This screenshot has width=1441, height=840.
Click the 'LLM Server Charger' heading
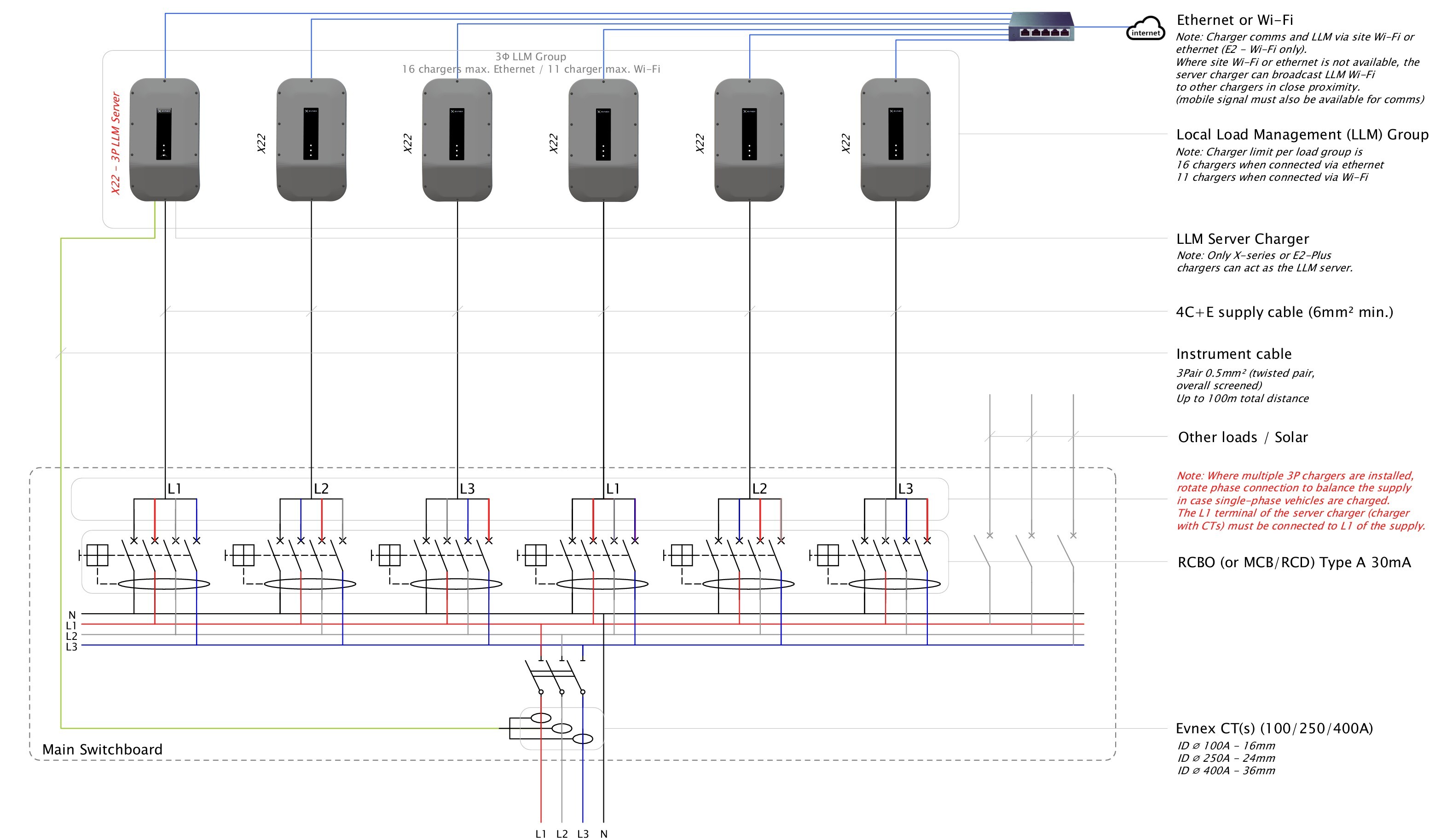pos(1243,239)
